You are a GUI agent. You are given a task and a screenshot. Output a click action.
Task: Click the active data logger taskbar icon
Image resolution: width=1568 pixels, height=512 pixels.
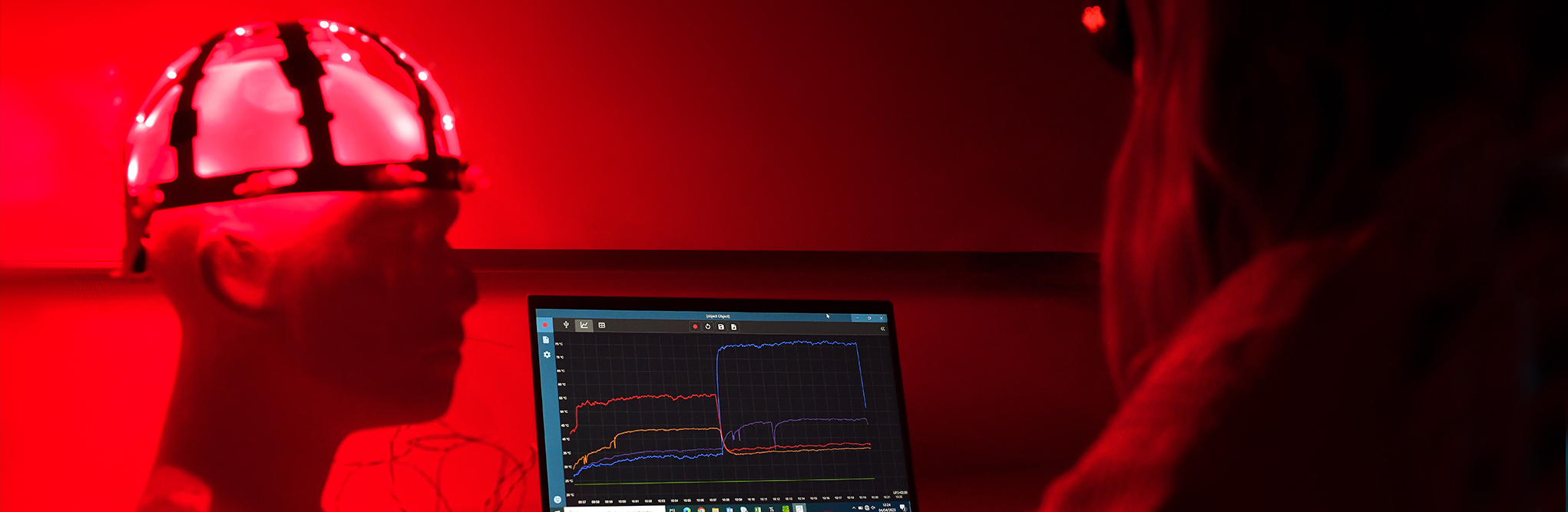[799, 508]
